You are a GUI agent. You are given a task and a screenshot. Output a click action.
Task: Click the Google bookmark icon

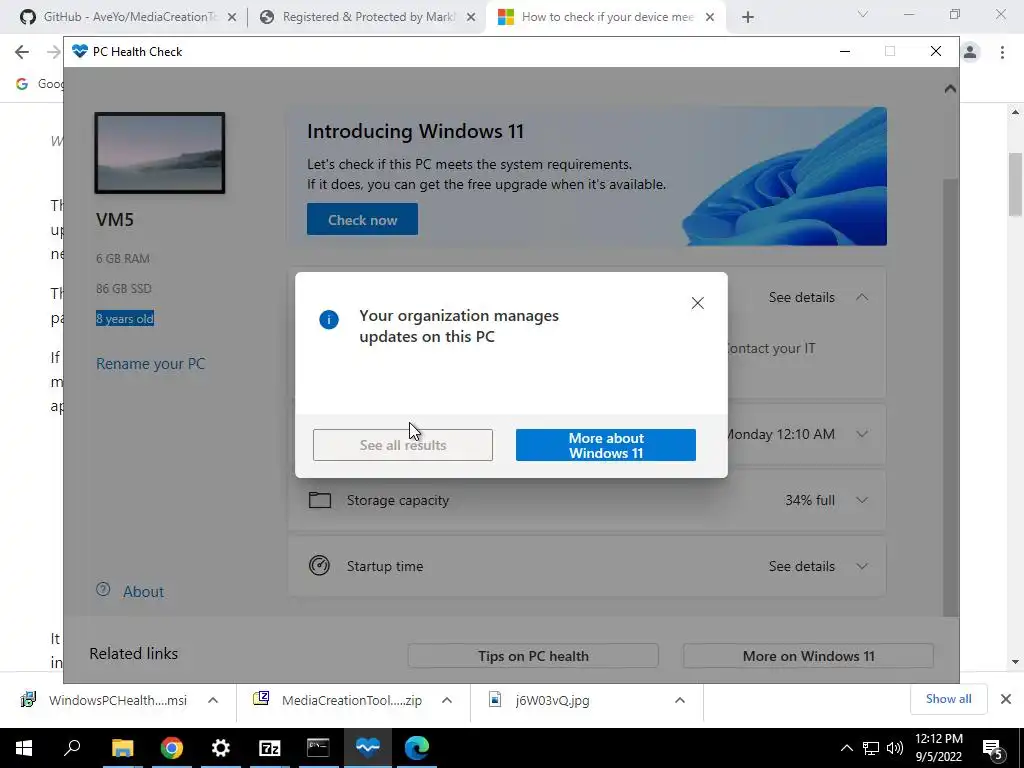[x=22, y=84]
